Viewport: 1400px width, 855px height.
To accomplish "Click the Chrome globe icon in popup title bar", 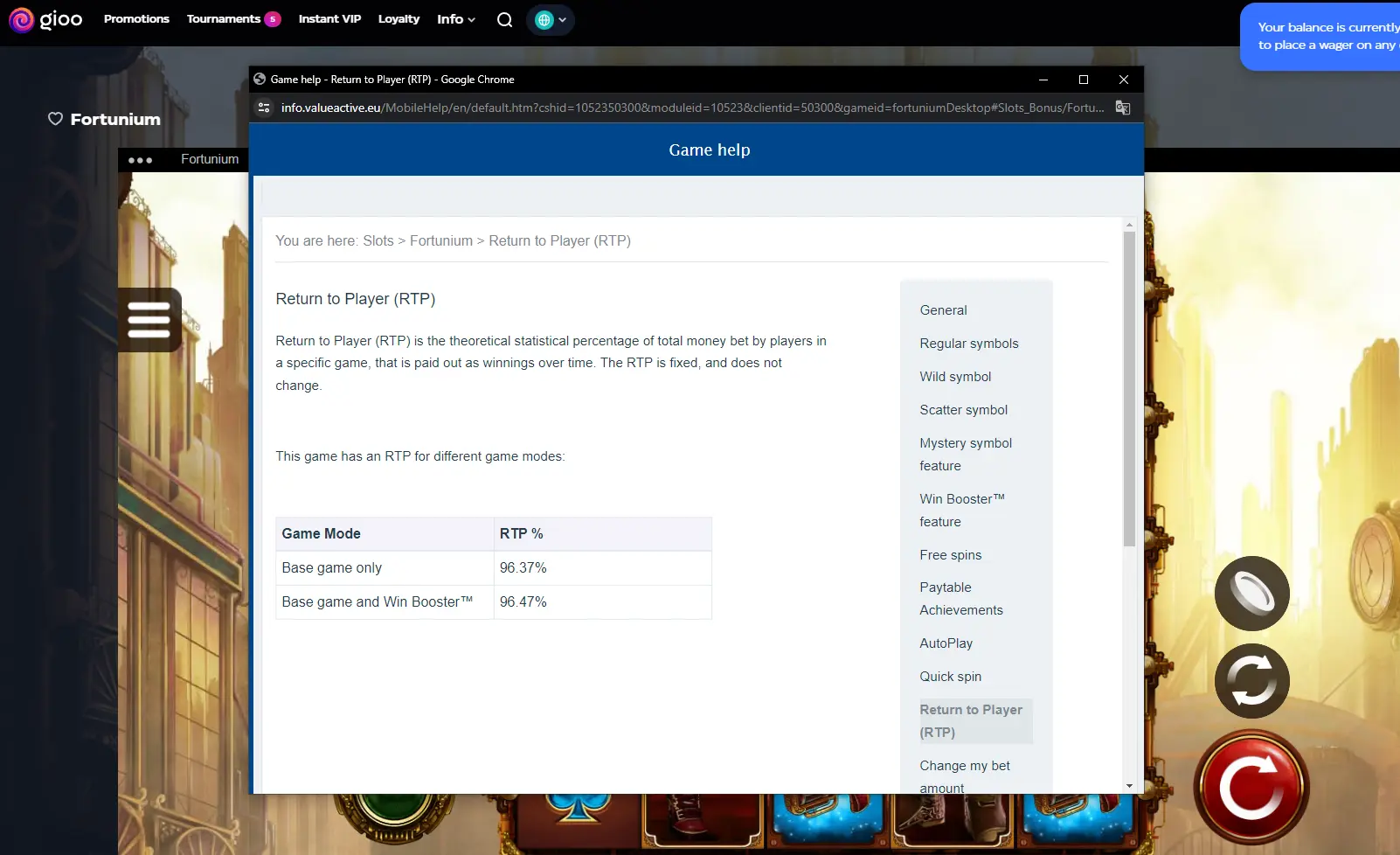I will 260,79.
